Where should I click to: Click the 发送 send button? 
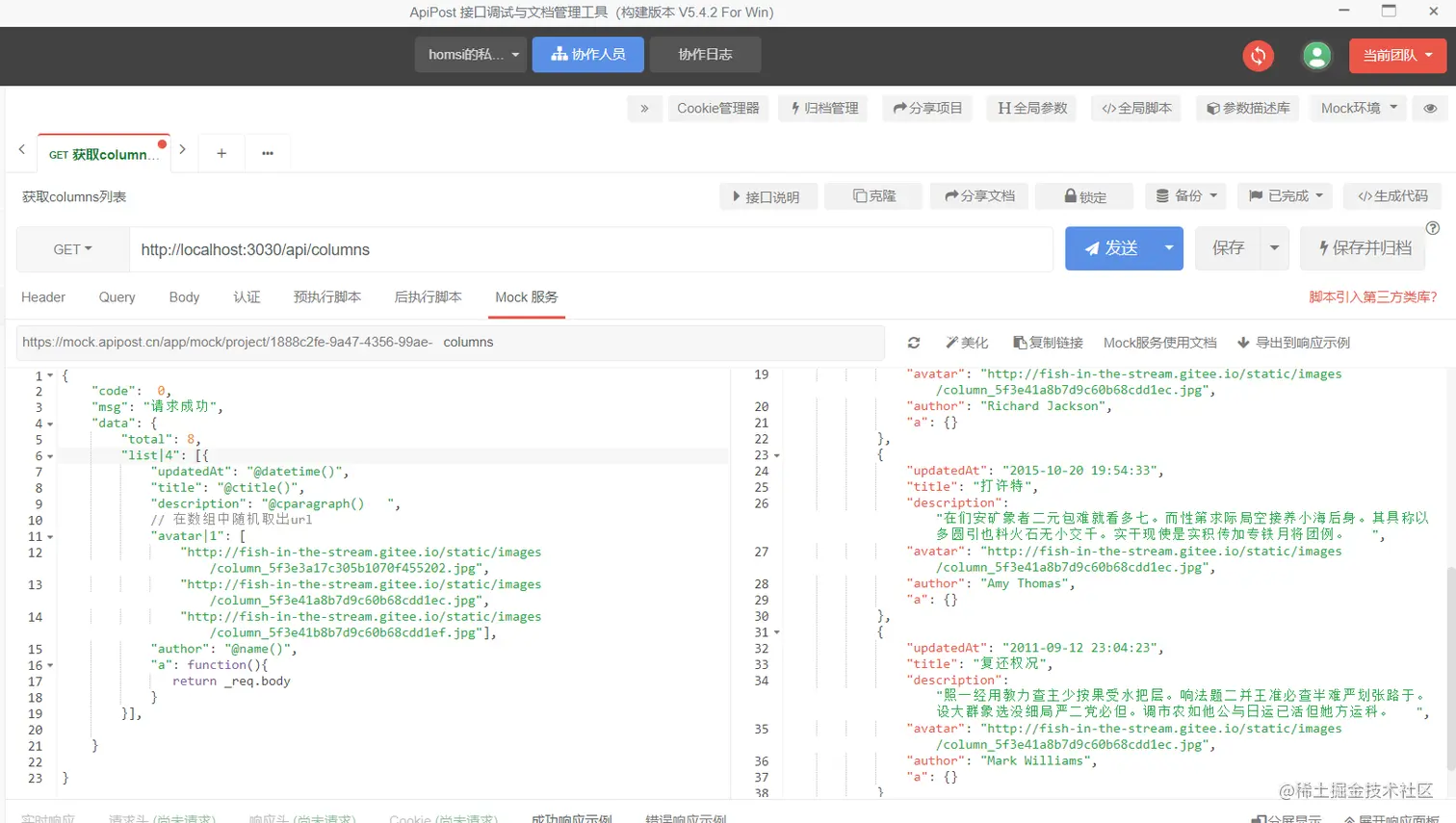click(x=1110, y=248)
